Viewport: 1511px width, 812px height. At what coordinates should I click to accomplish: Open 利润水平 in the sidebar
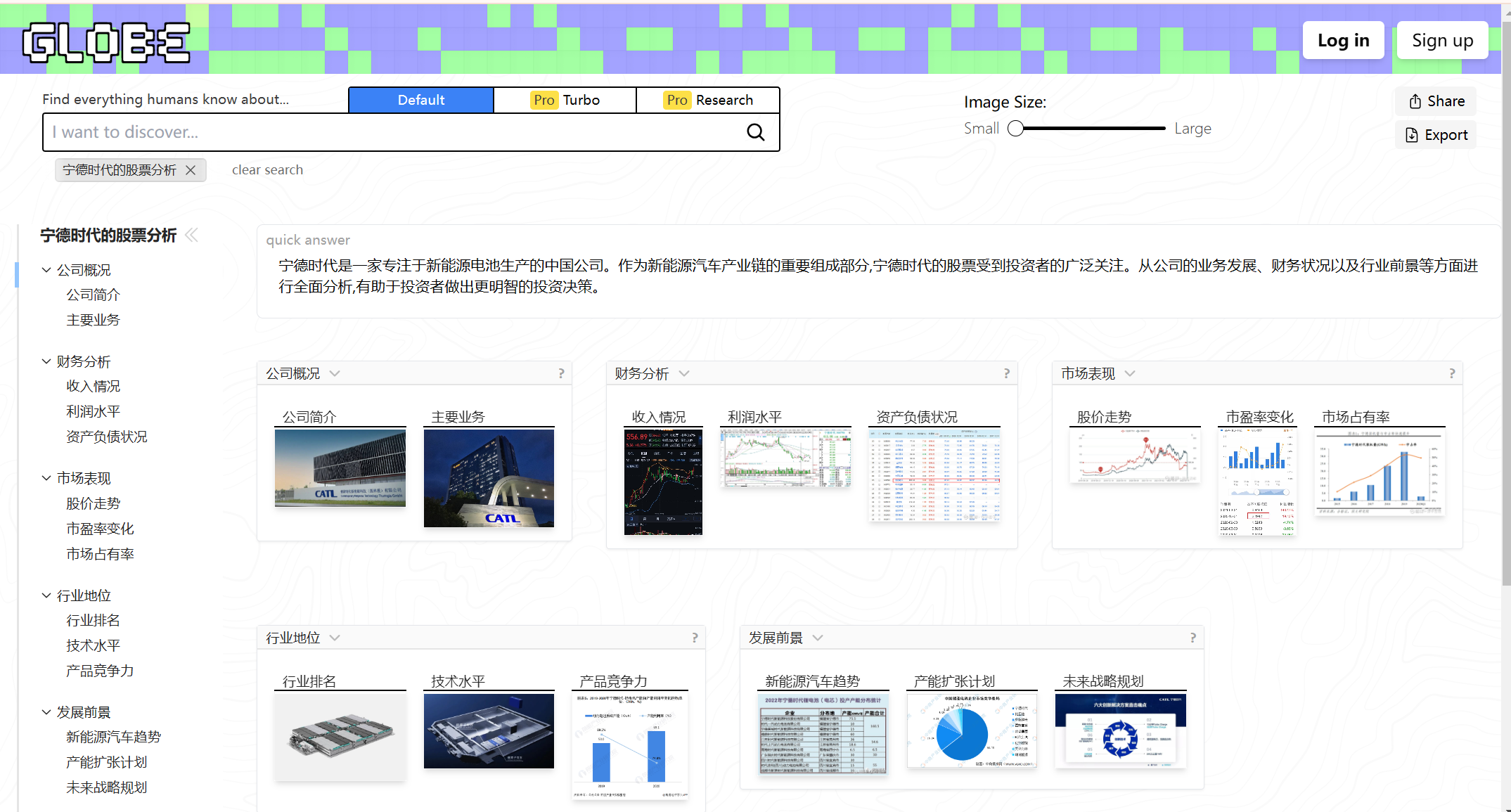tap(93, 411)
